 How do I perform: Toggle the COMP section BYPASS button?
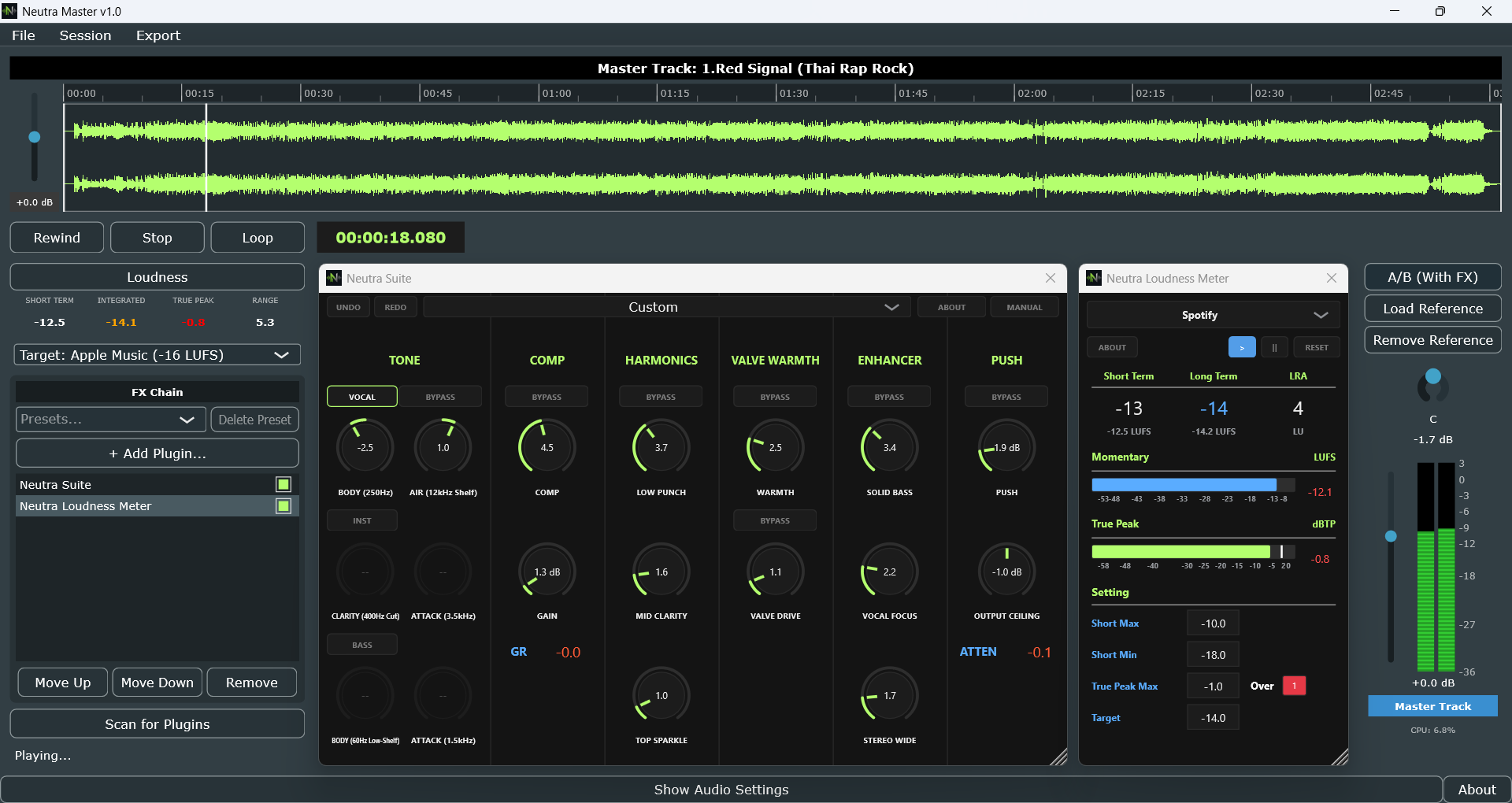coord(547,397)
